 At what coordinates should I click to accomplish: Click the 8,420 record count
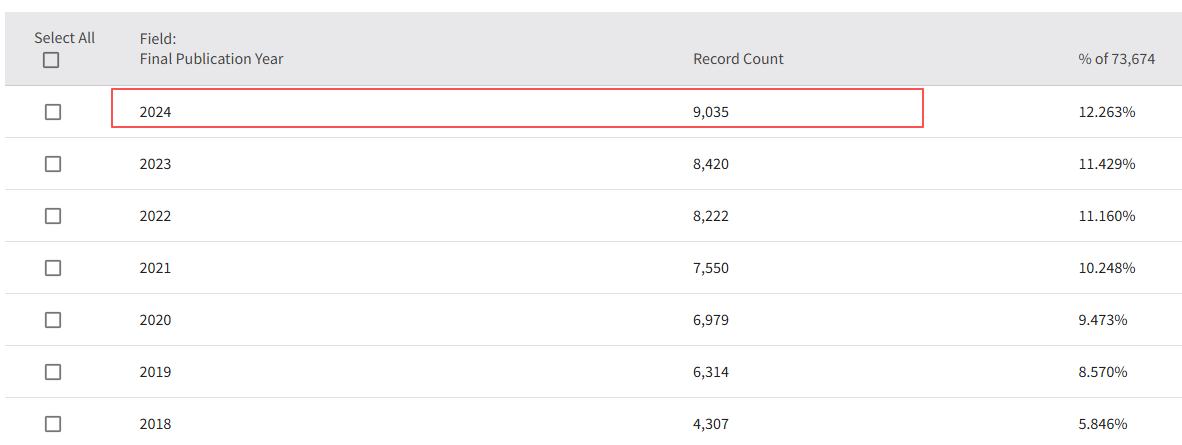click(x=711, y=164)
